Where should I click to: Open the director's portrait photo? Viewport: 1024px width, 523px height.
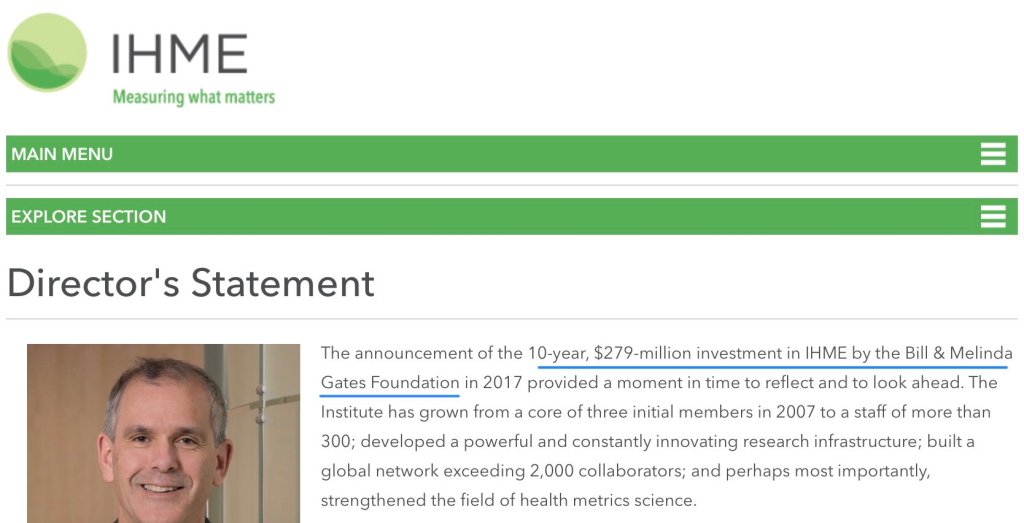tap(163, 433)
